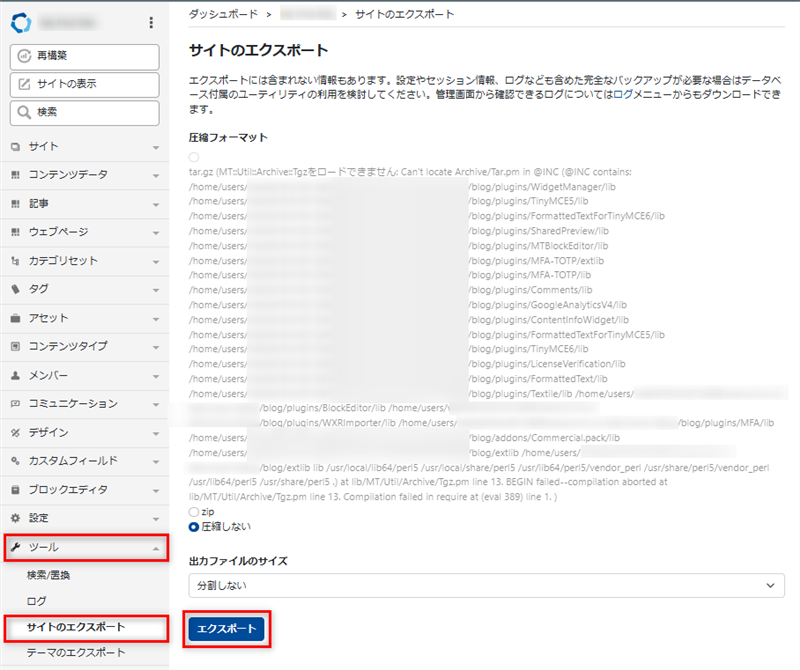
Task: Click the briefcase icon beside アセット
Action: click(15, 318)
